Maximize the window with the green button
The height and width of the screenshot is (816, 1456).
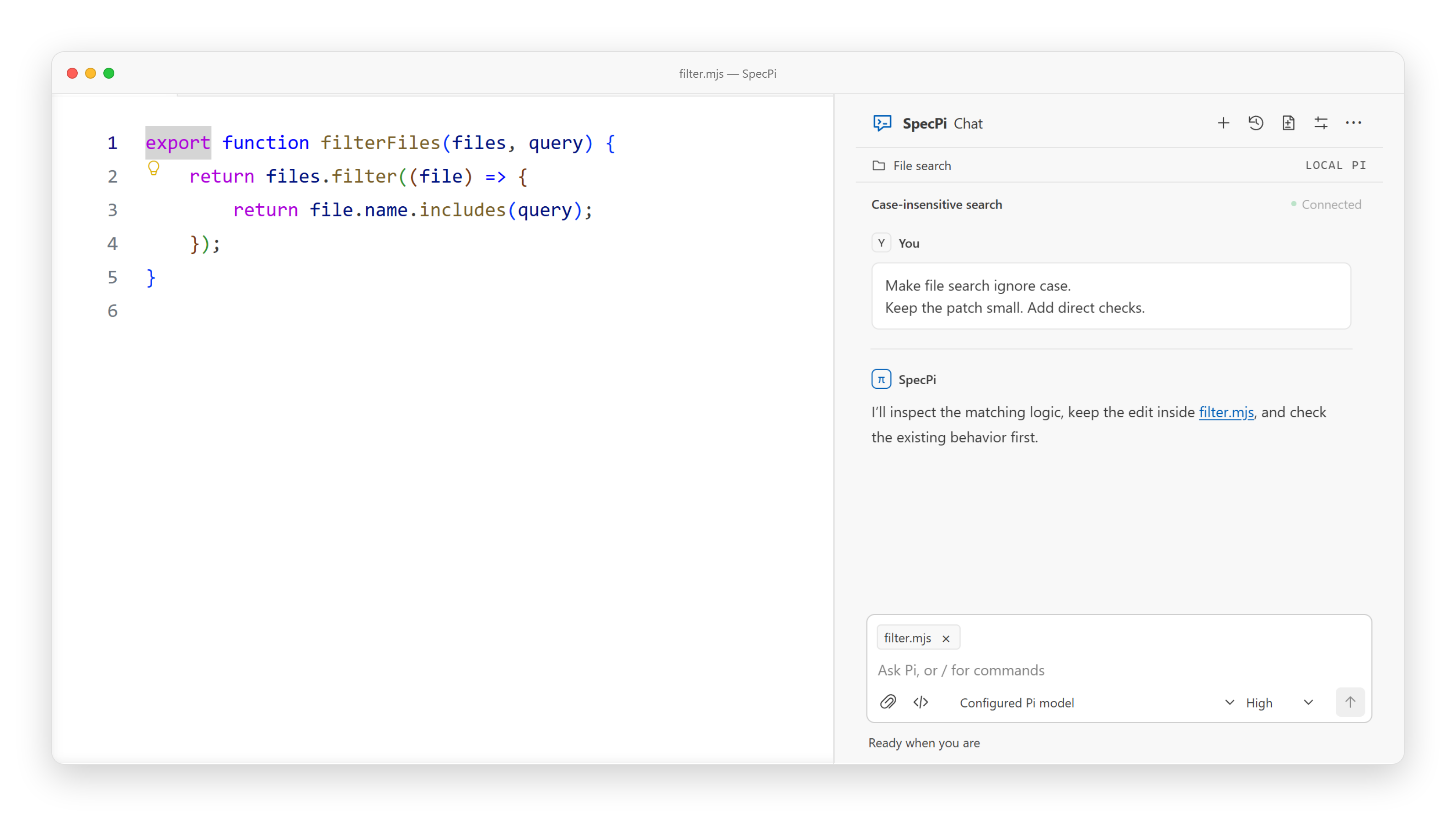109,74
